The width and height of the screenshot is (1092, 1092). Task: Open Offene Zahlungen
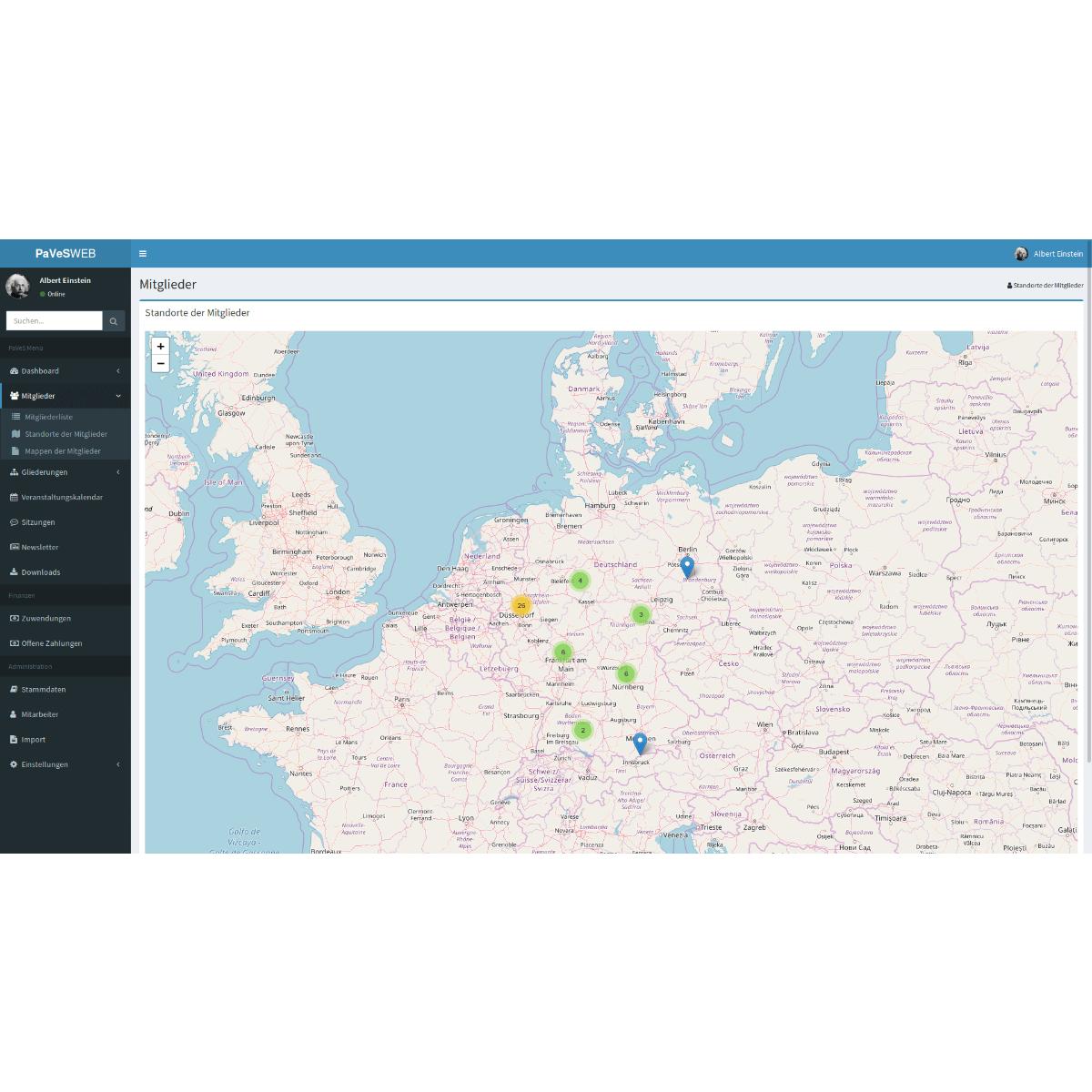click(x=66, y=643)
